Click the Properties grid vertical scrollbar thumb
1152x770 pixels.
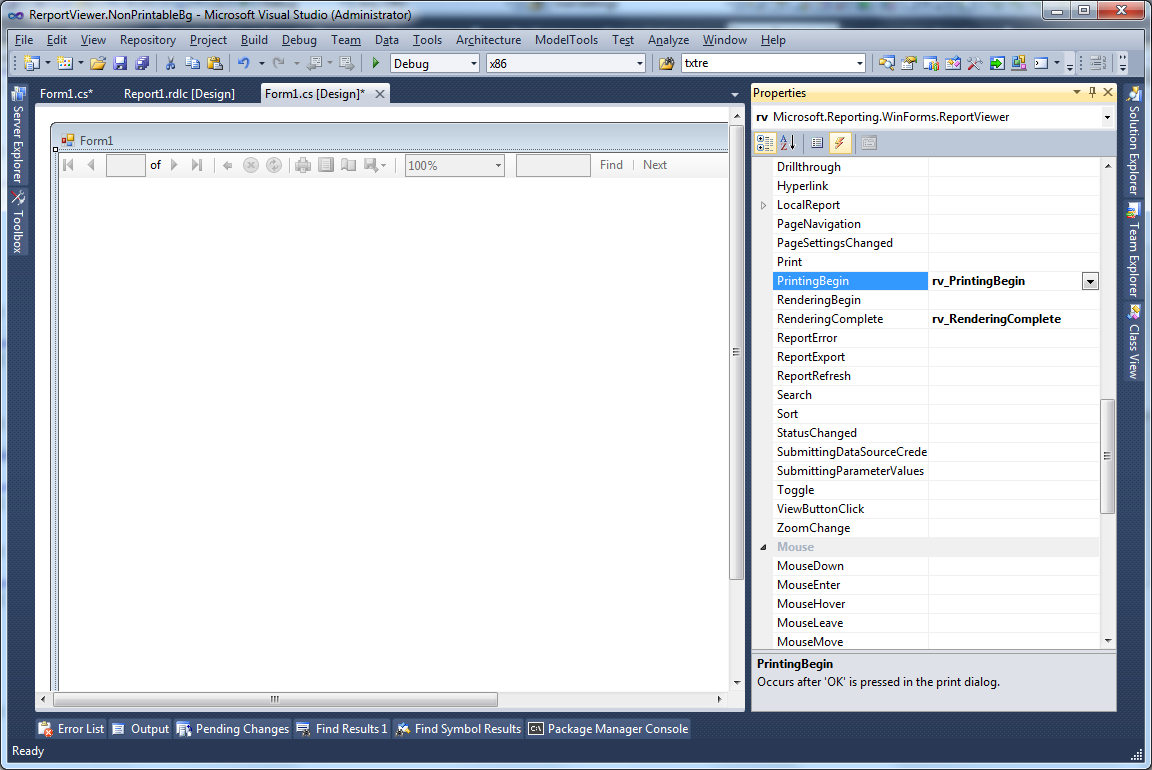1107,456
